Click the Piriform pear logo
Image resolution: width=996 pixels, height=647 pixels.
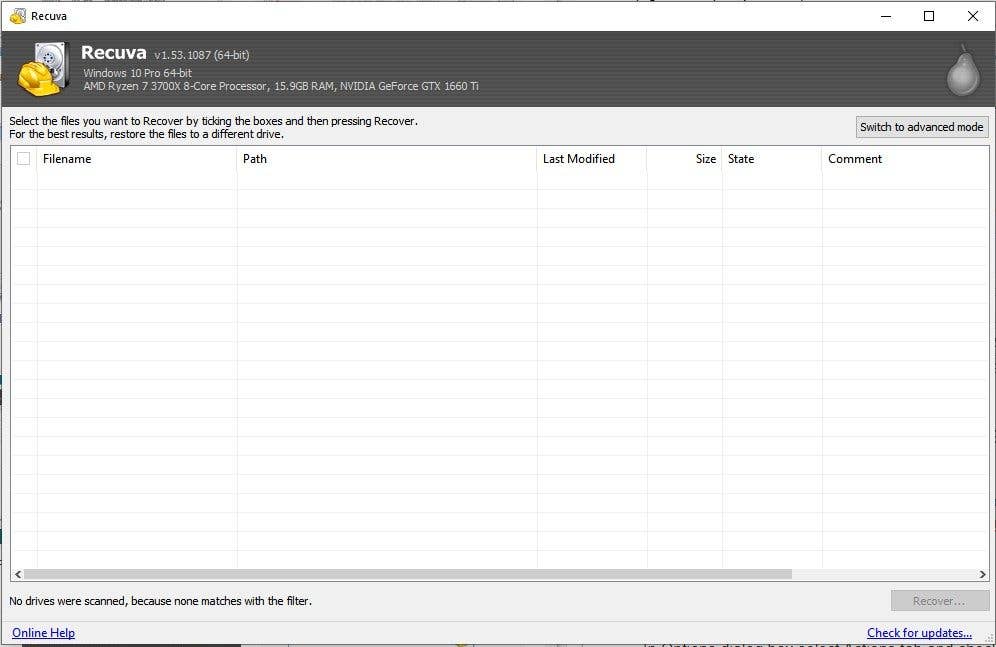click(x=963, y=71)
